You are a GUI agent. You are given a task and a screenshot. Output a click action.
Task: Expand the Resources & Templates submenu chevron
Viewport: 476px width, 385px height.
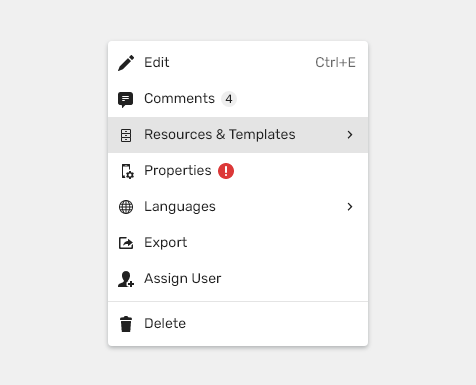click(350, 135)
